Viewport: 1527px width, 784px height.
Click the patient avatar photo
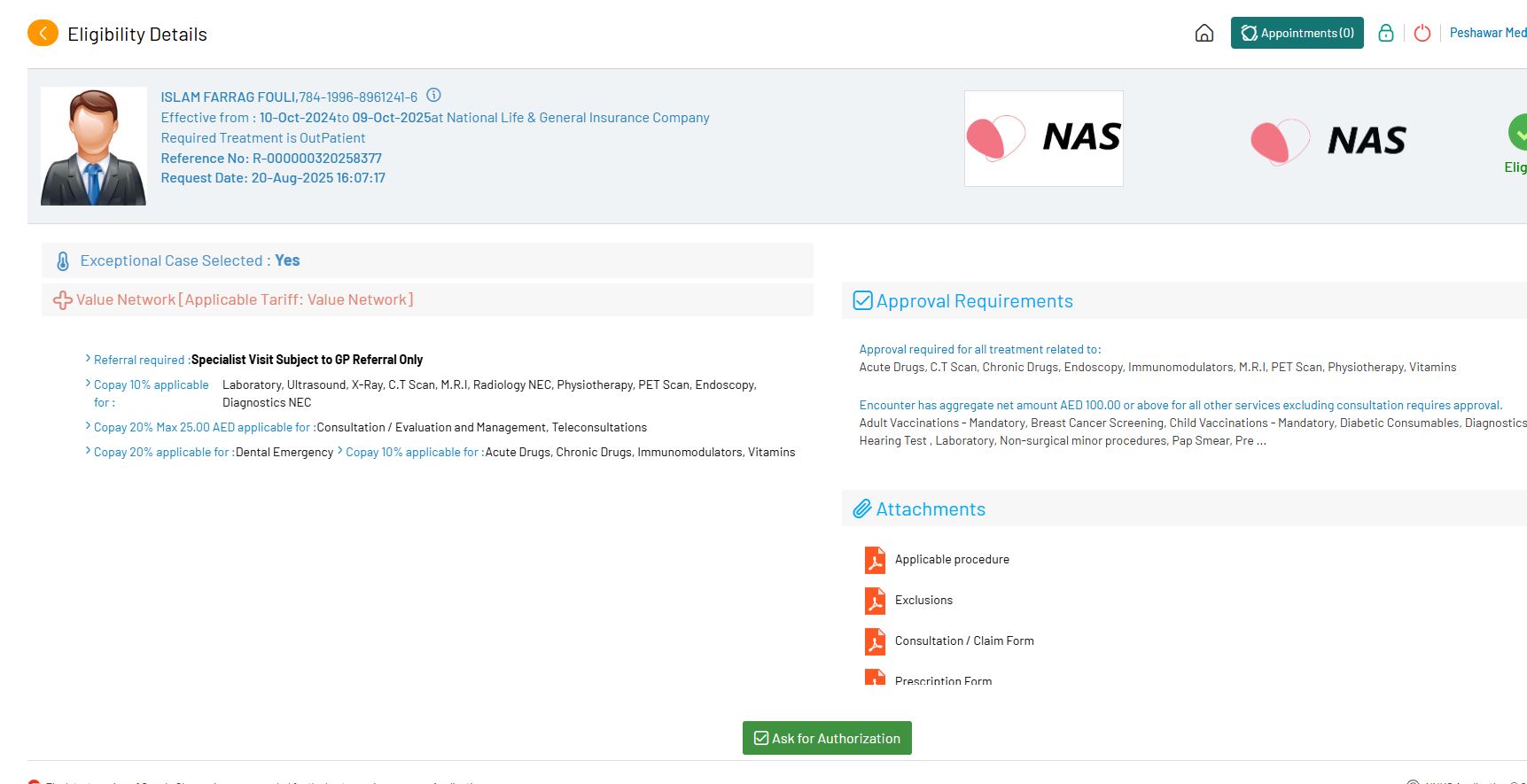click(94, 146)
